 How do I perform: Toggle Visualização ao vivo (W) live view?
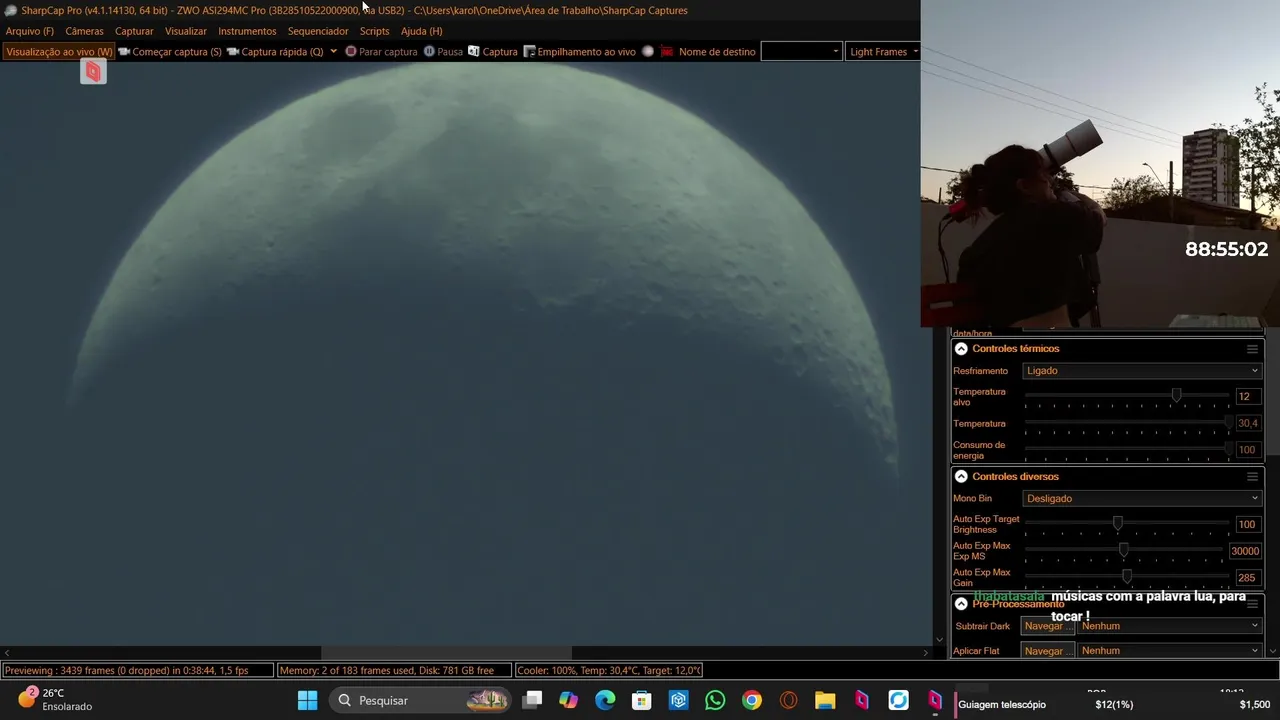(59, 51)
